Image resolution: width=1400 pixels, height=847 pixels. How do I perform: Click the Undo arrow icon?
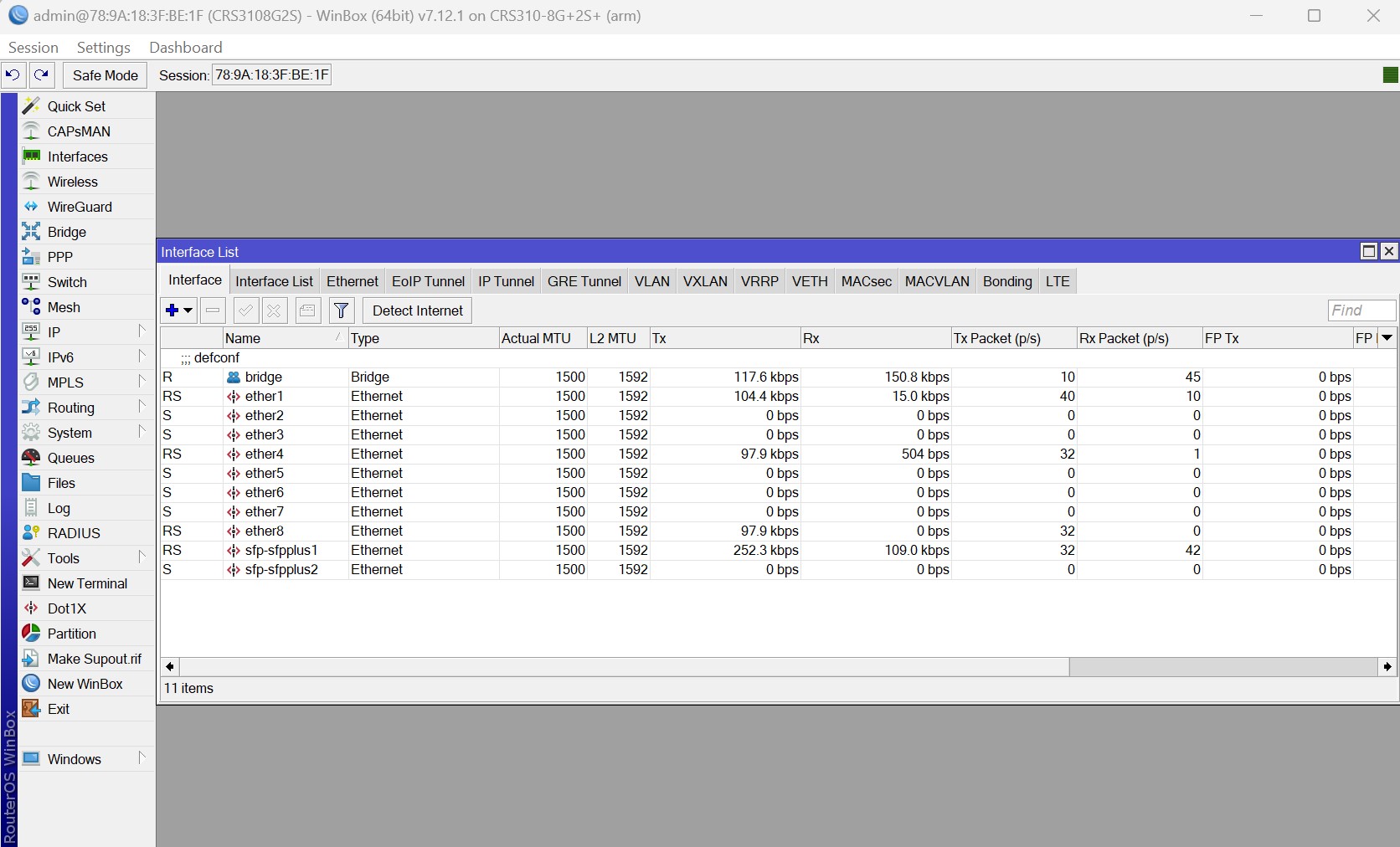13,75
